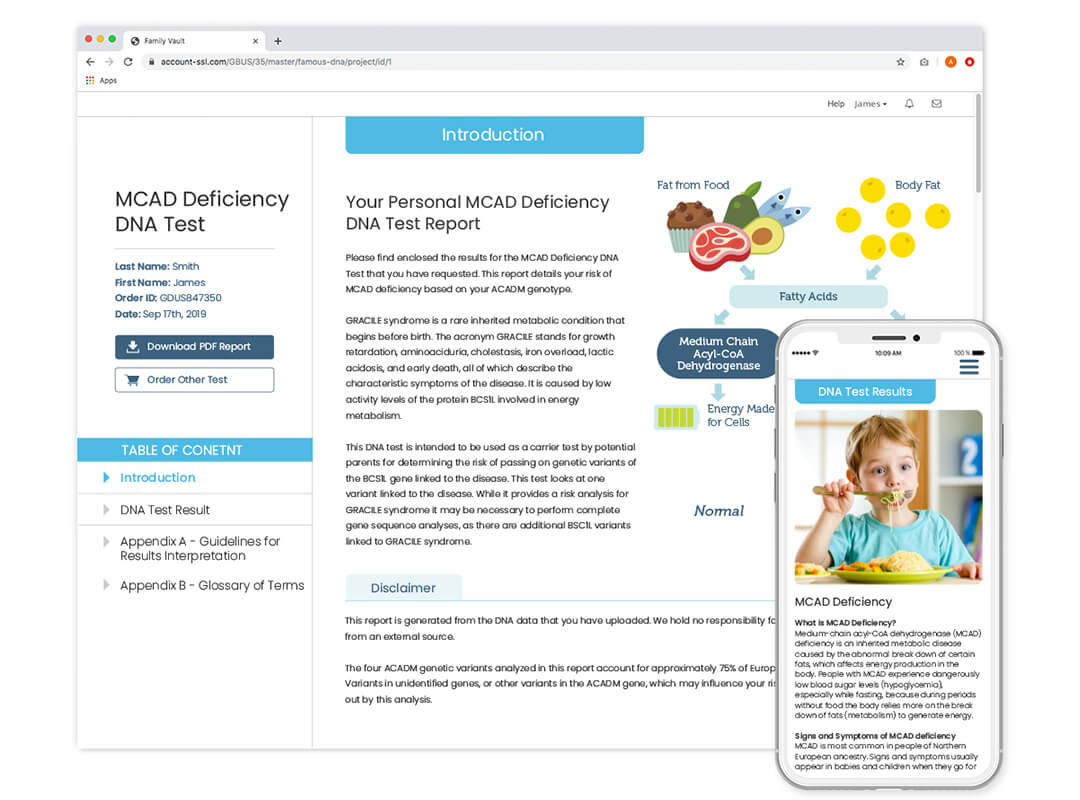
Task: Click the Normal result label
Action: click(718, 511)
